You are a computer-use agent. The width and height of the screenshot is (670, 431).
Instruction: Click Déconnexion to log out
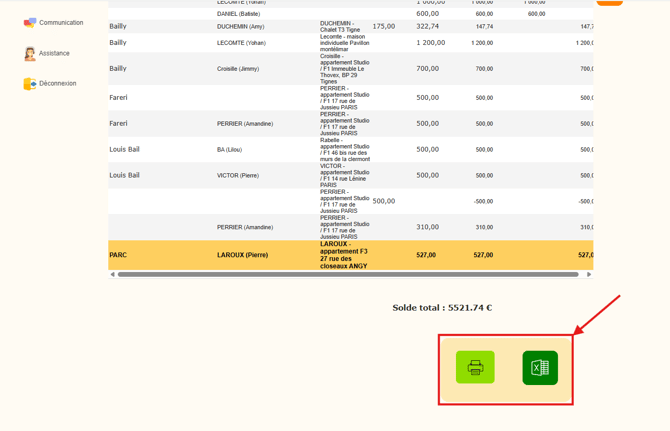click(58, 83)
